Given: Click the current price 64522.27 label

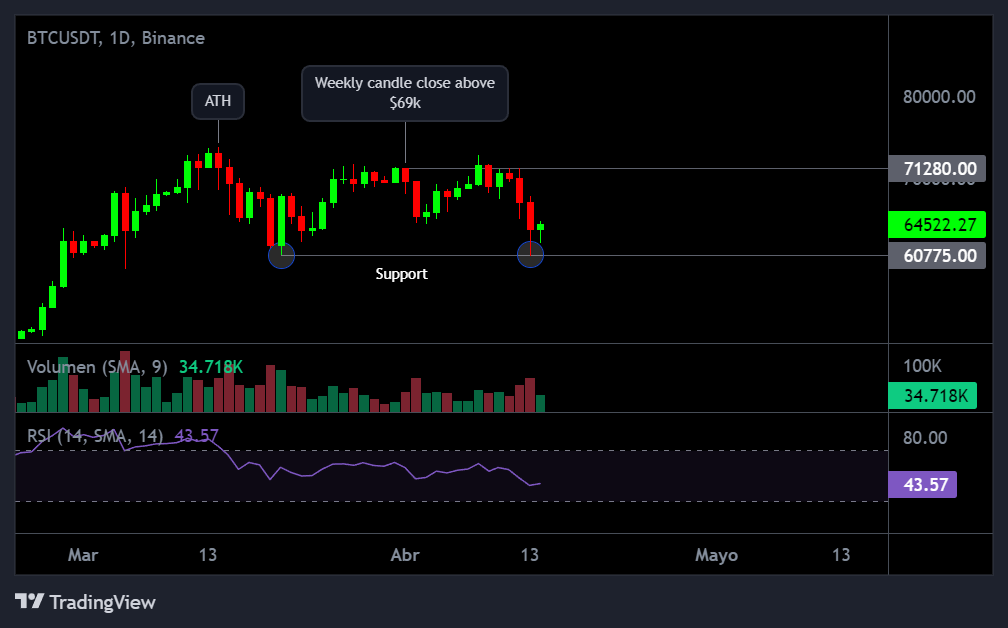Looking at the screenshot, I should click(937, 224).
